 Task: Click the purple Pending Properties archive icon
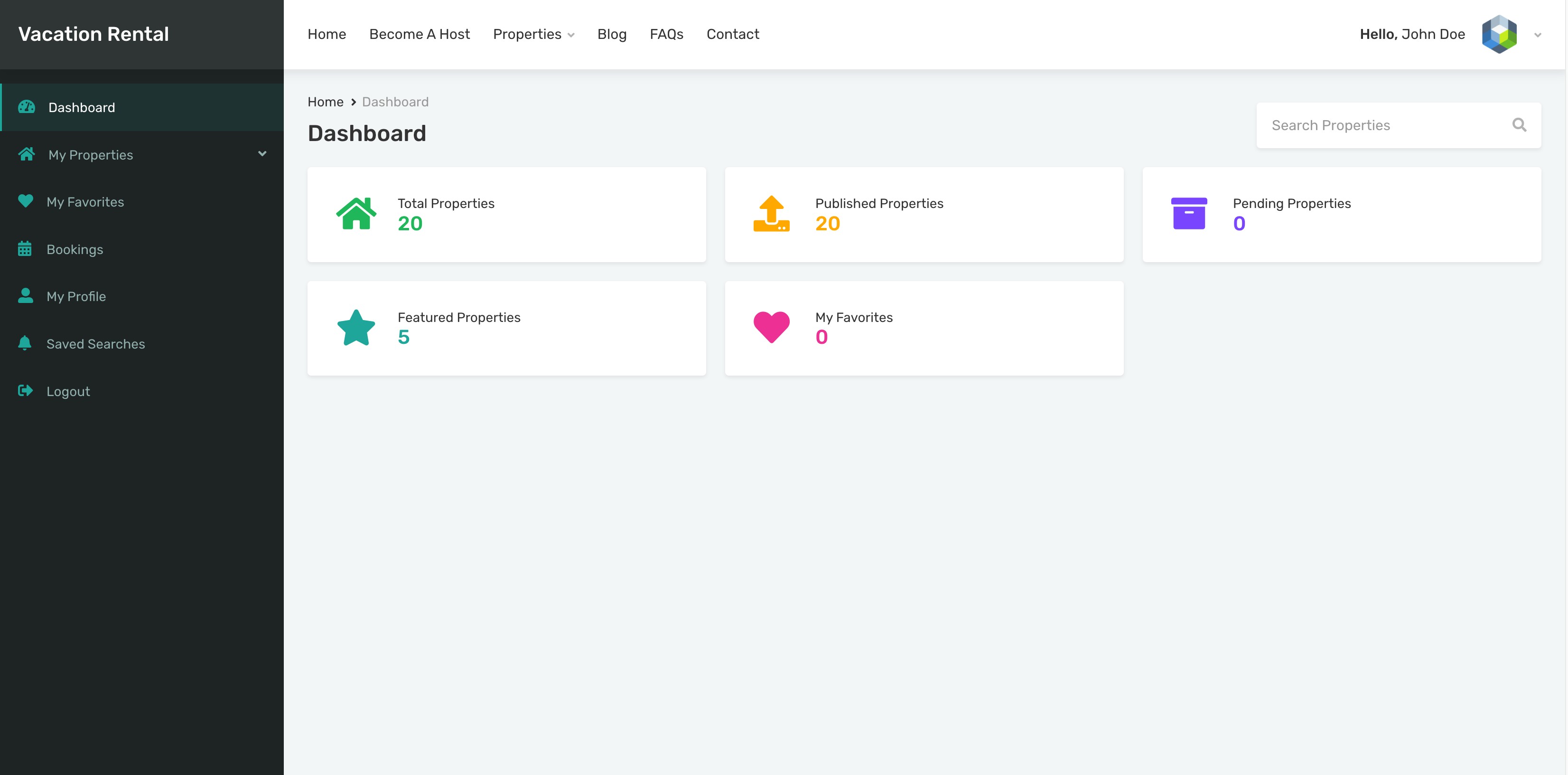coord(1188,214)
